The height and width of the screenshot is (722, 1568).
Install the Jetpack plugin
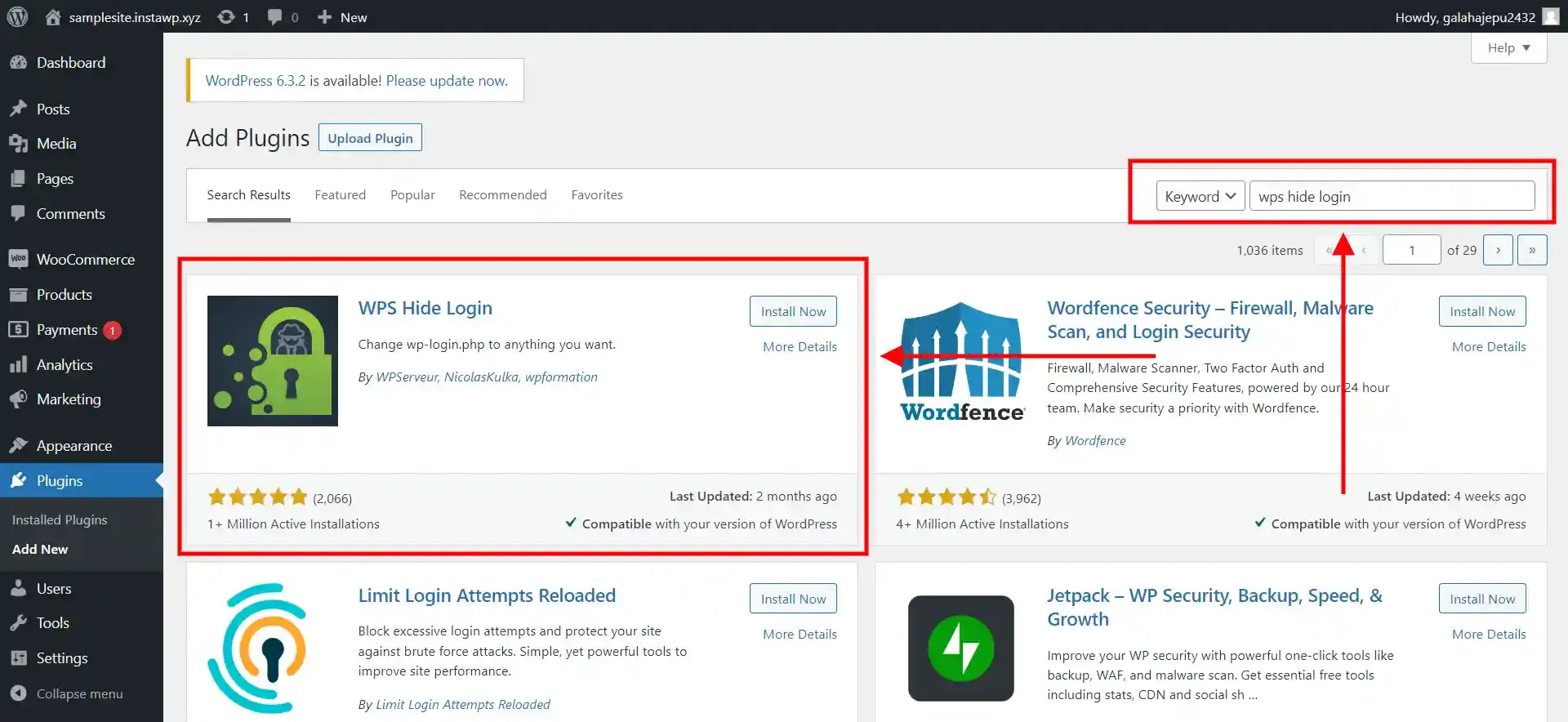[1482, 599]
